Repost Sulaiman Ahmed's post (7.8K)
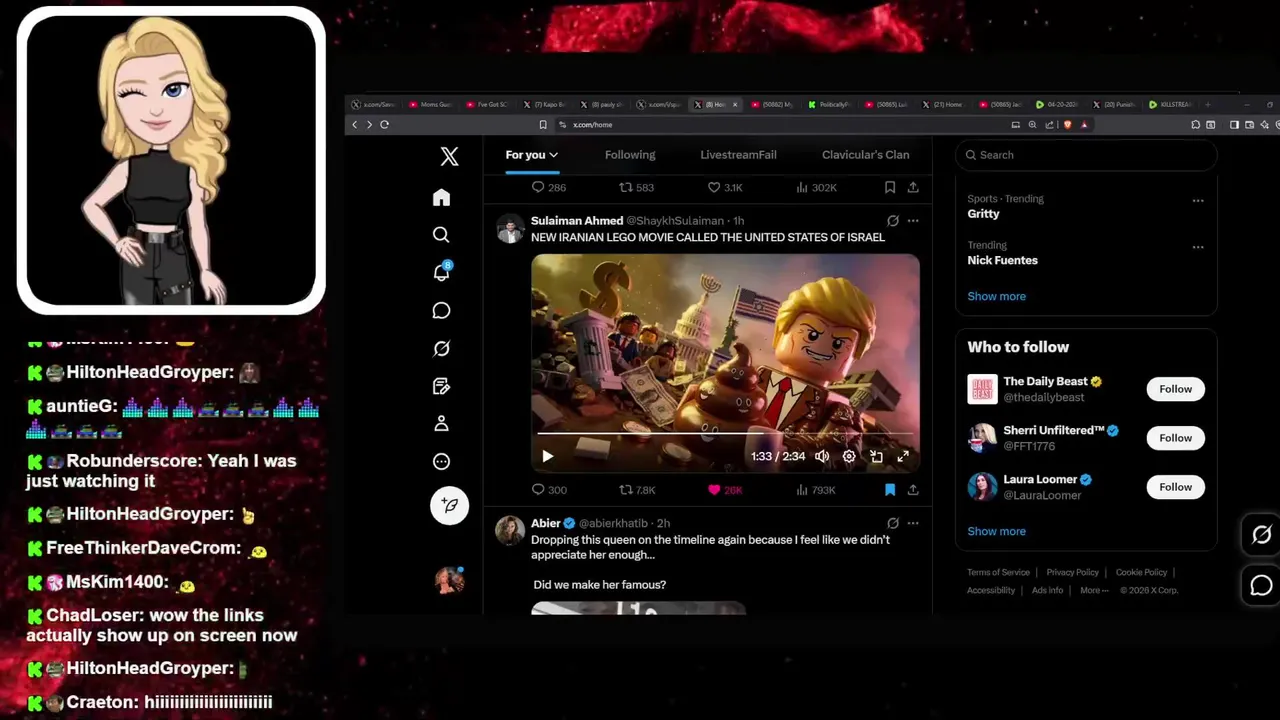Image resolution: width=1280 pixels, height=720 pixels. click(x=637, y=490)
